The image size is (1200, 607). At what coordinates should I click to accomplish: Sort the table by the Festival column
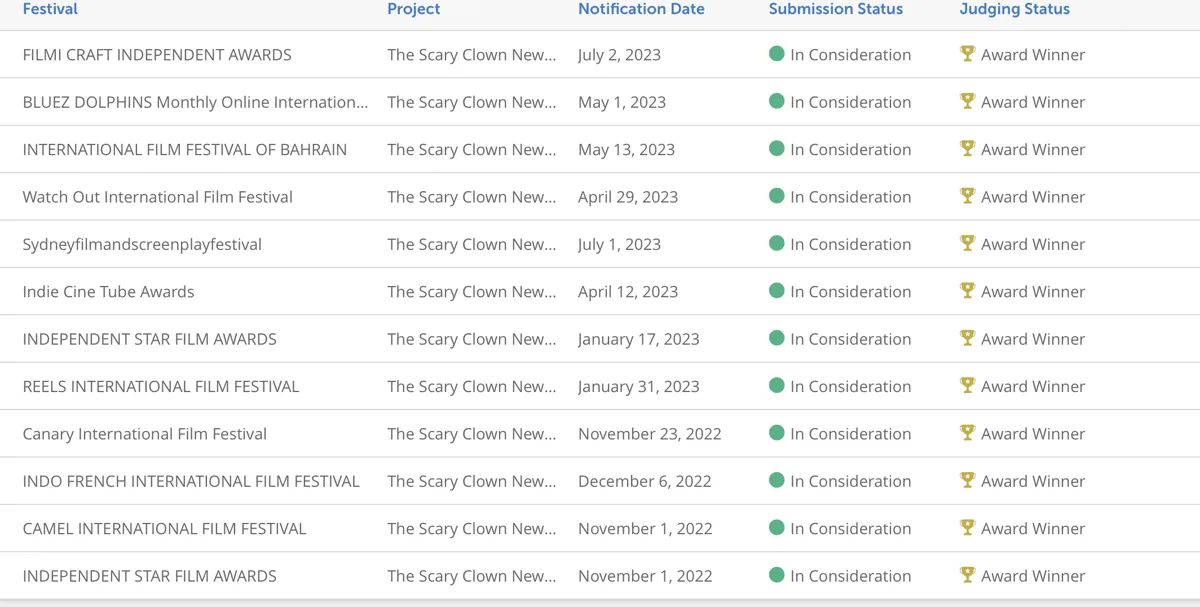point(50,9)
